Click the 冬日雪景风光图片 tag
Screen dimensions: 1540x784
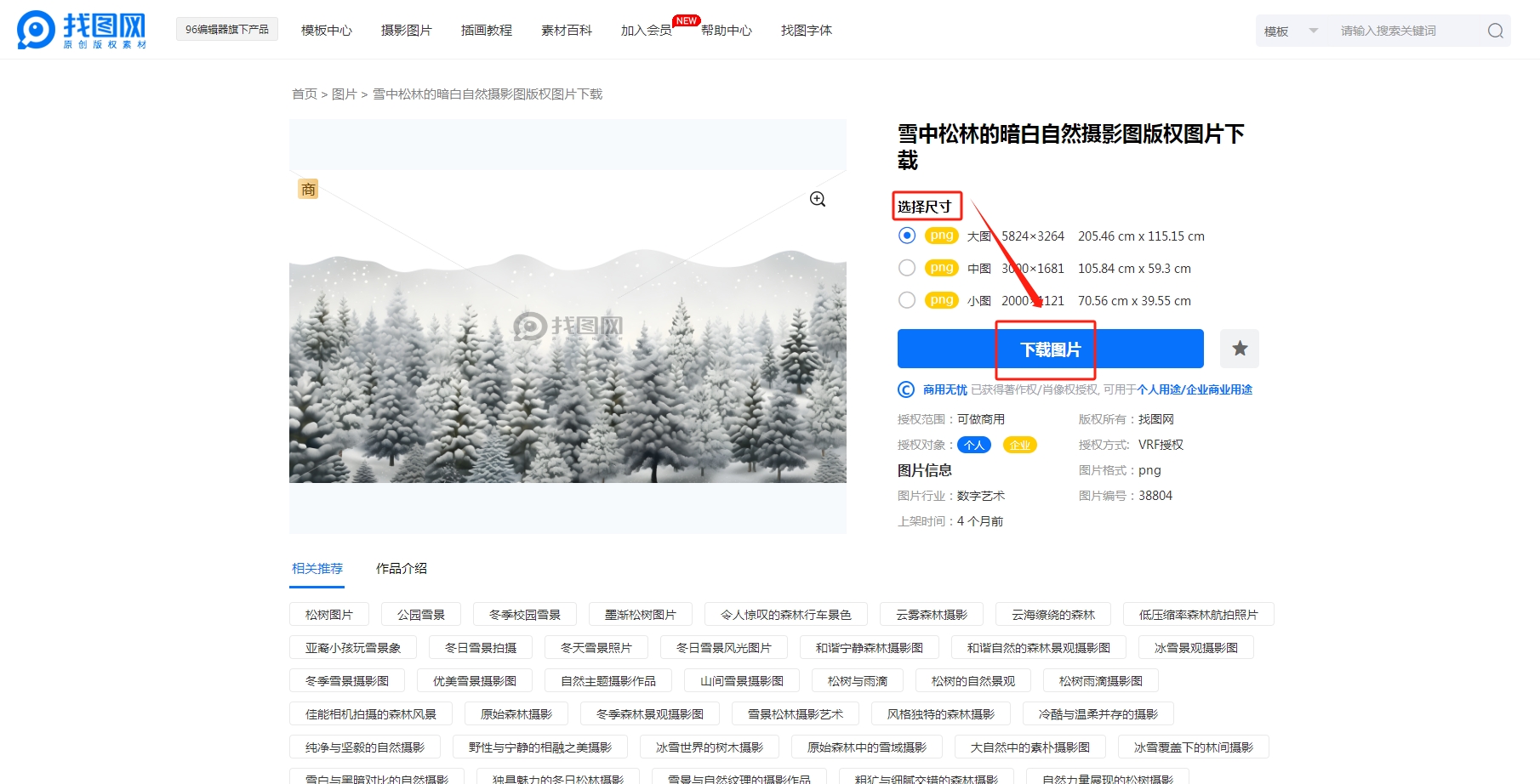(x=724, y=647)
